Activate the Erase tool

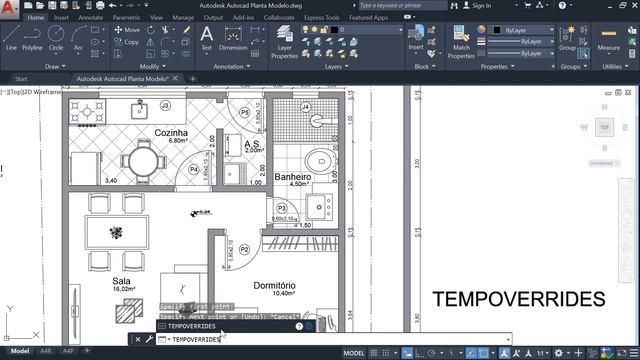[x=187, y=30]
